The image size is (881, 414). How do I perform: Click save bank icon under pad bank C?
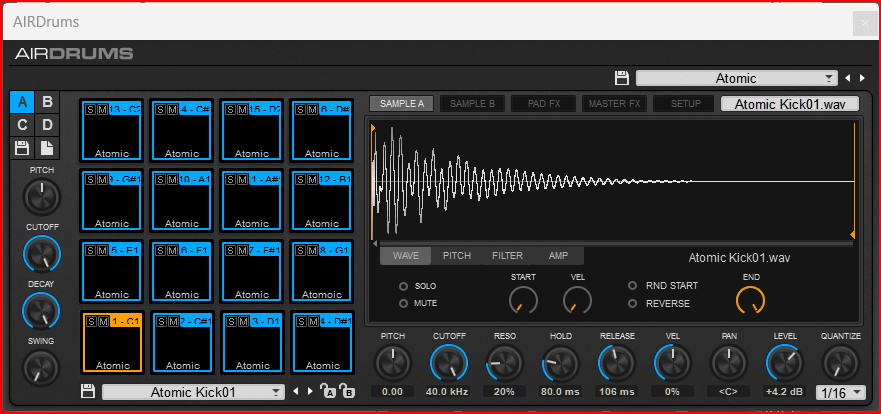coord(22,148)
